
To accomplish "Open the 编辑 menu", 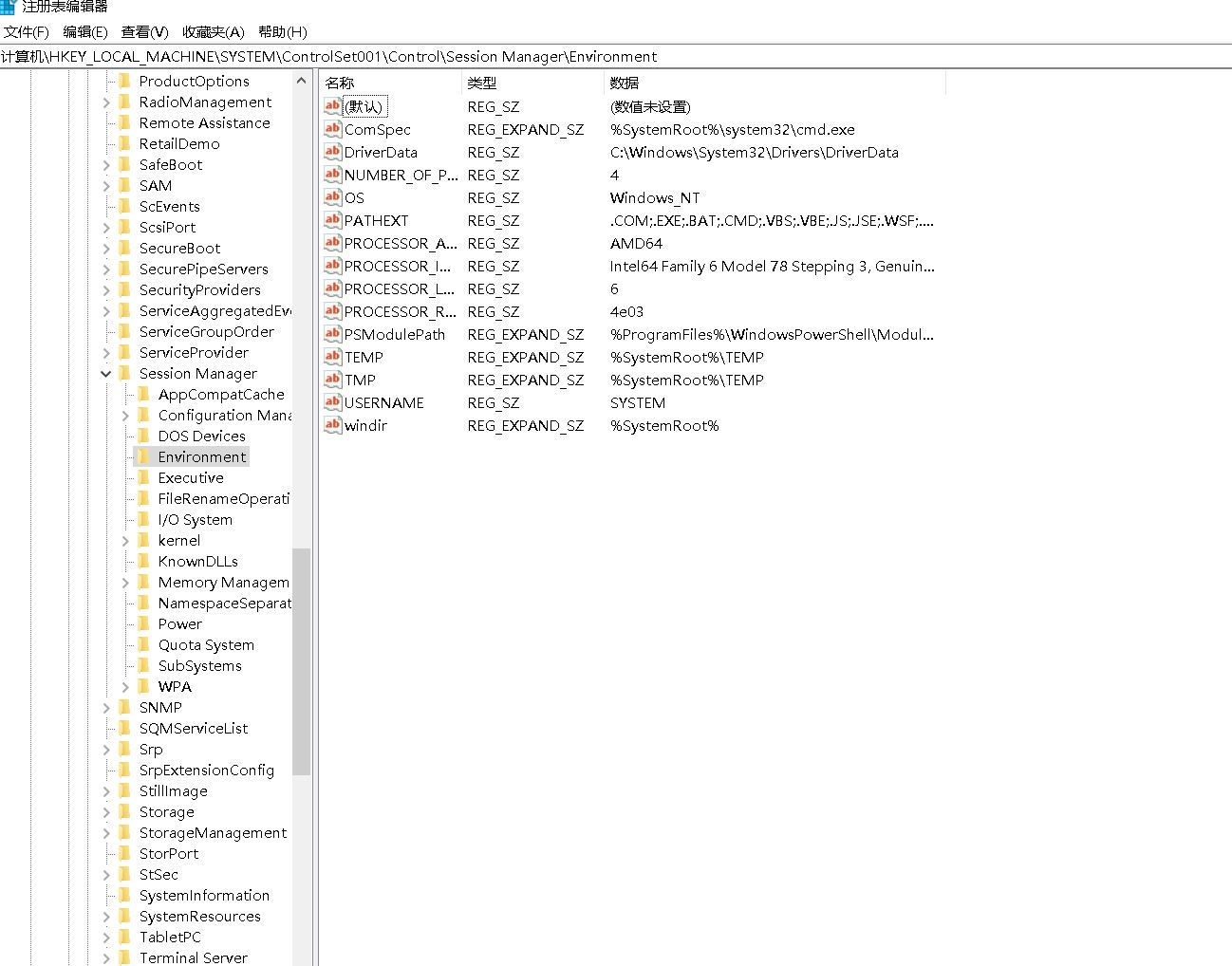I will [x=86, y=31].
